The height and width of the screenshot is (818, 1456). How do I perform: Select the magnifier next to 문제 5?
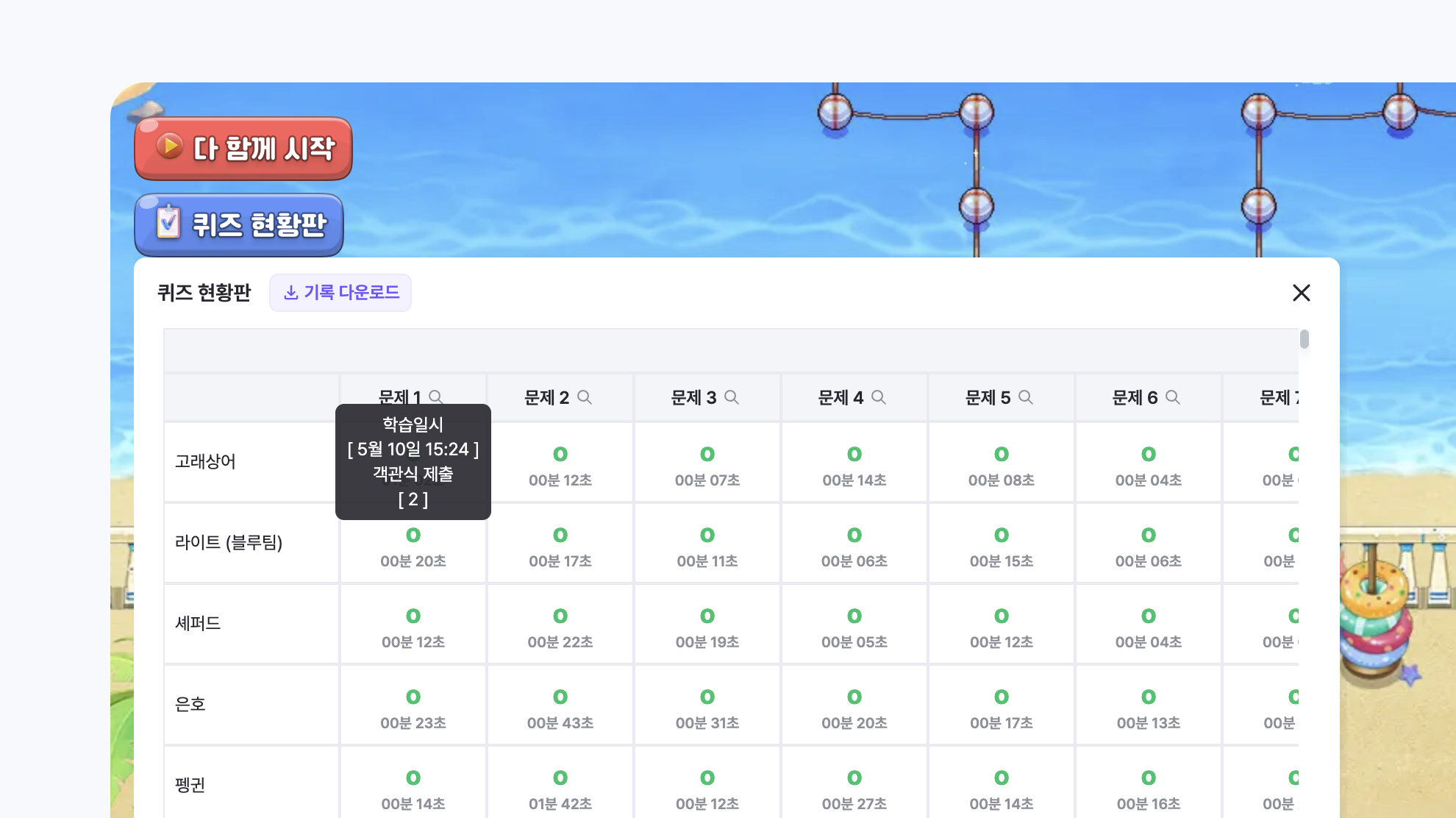[1027, 397]
